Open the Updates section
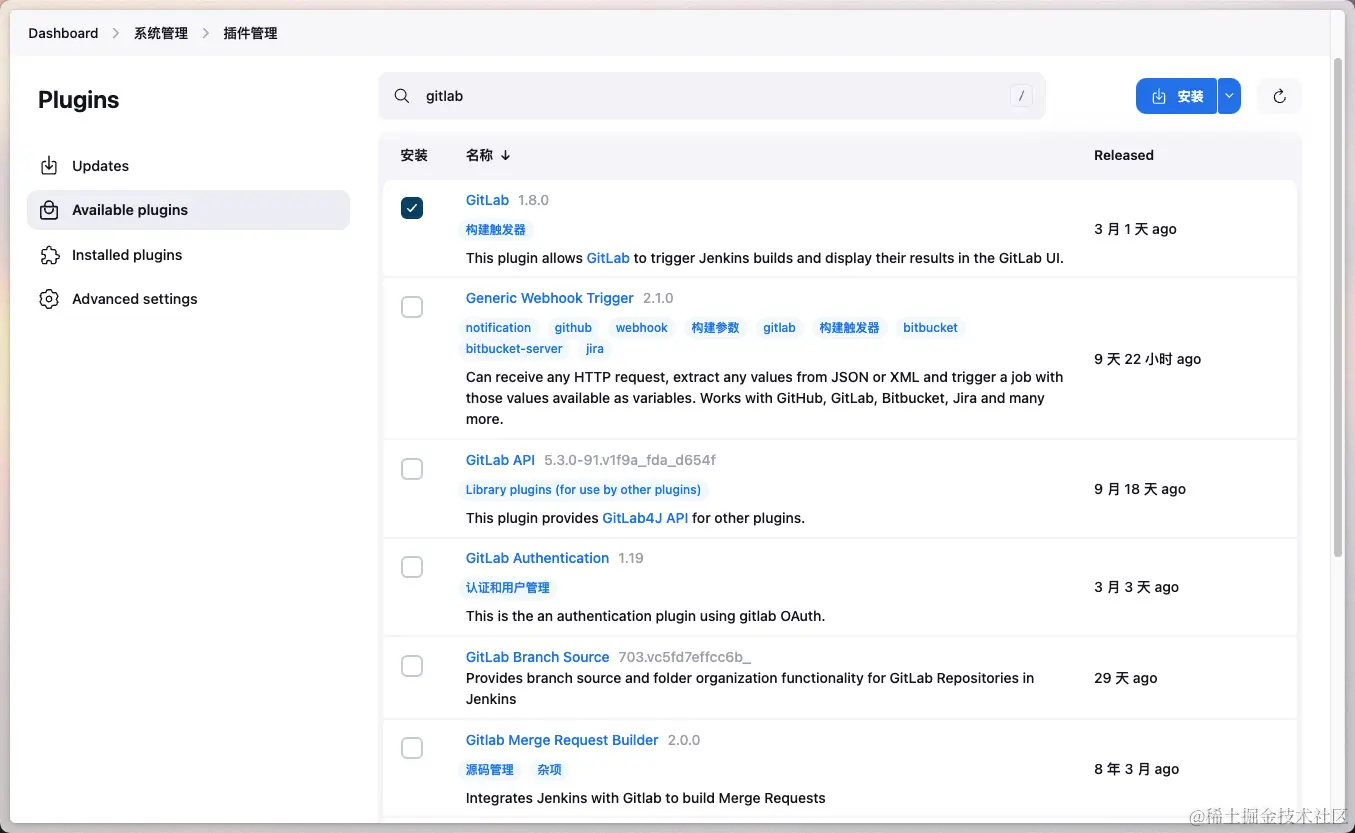Image resolution: width=1355 pixels, height=833 pixels. (189, 166)
